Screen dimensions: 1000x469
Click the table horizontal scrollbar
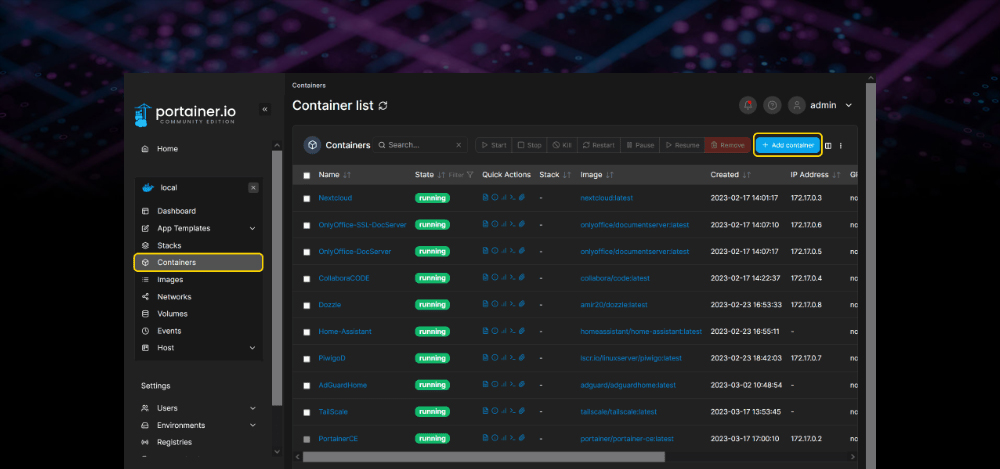click(483, 457)
